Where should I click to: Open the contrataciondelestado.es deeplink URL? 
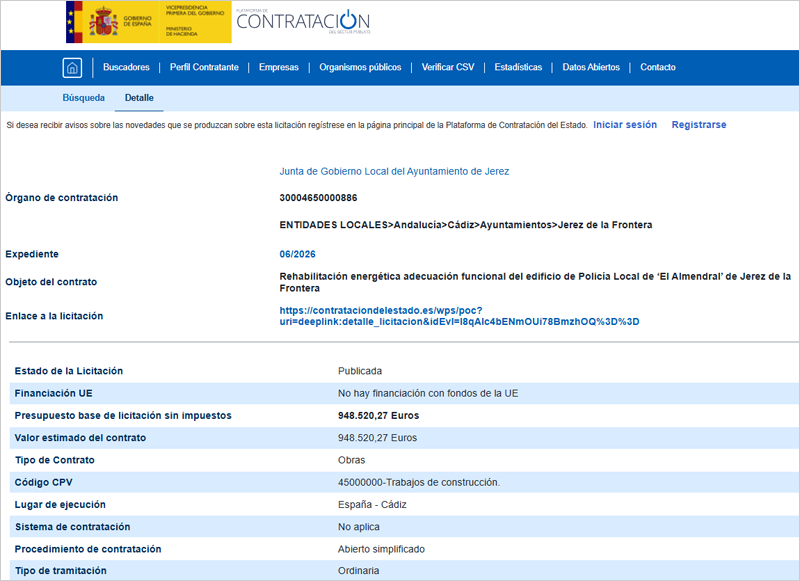click(x=459, y=316)
